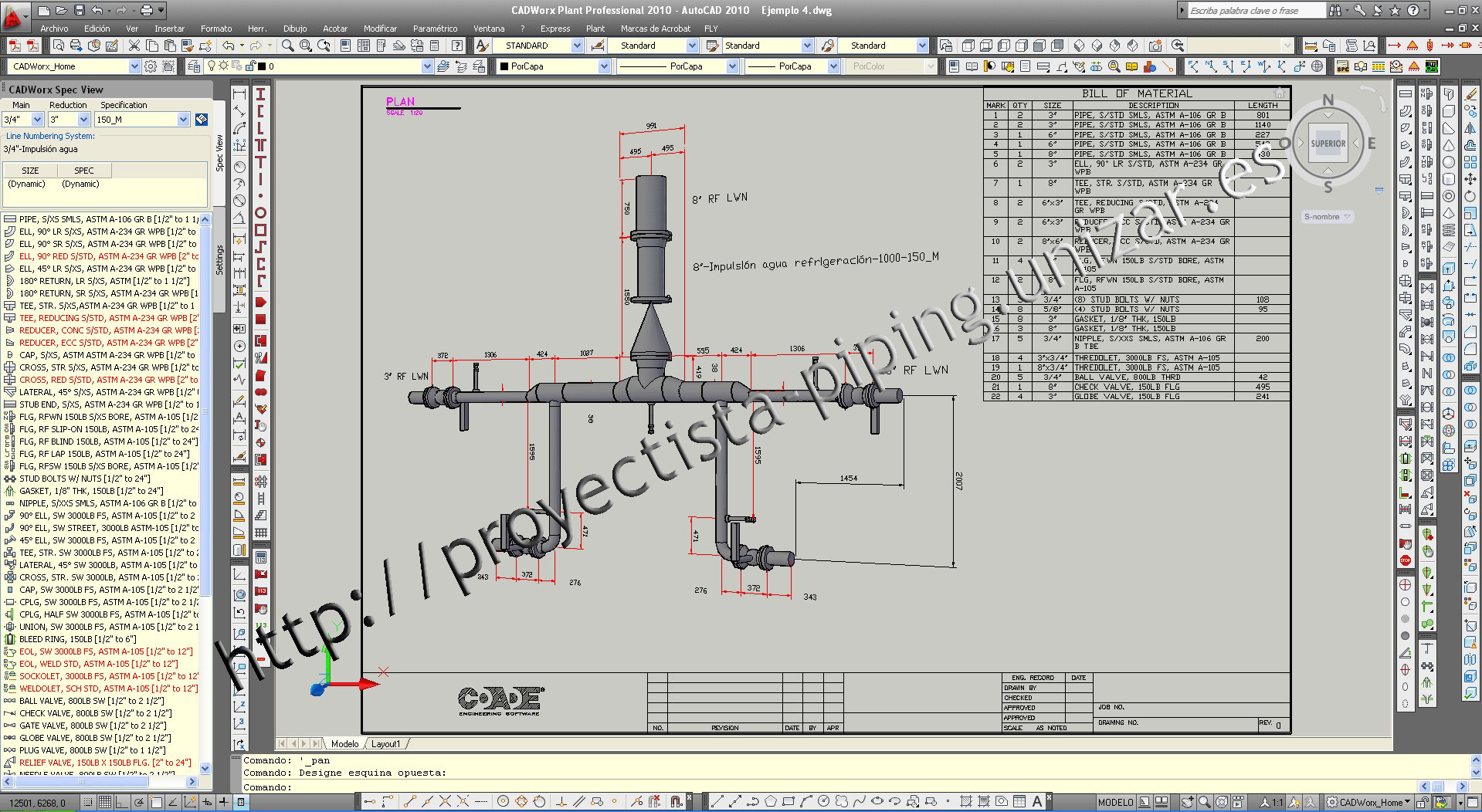The height and width of the screenshot is (812, 1482).
Task: Open the Plant menu
Action: (x=595, y=29)
